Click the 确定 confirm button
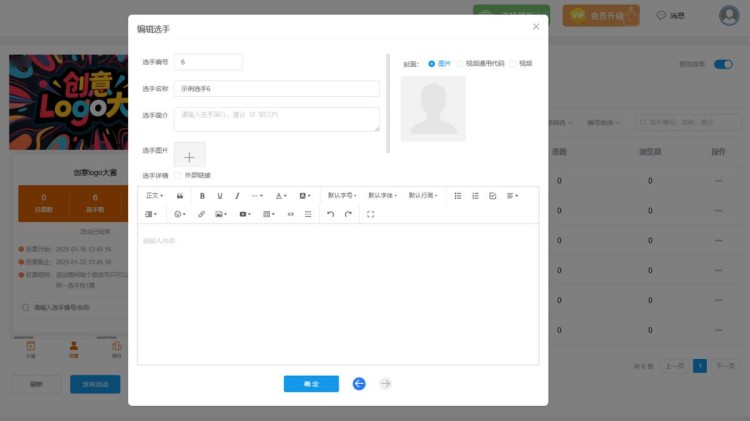The image size is (750, 421). 311,384
